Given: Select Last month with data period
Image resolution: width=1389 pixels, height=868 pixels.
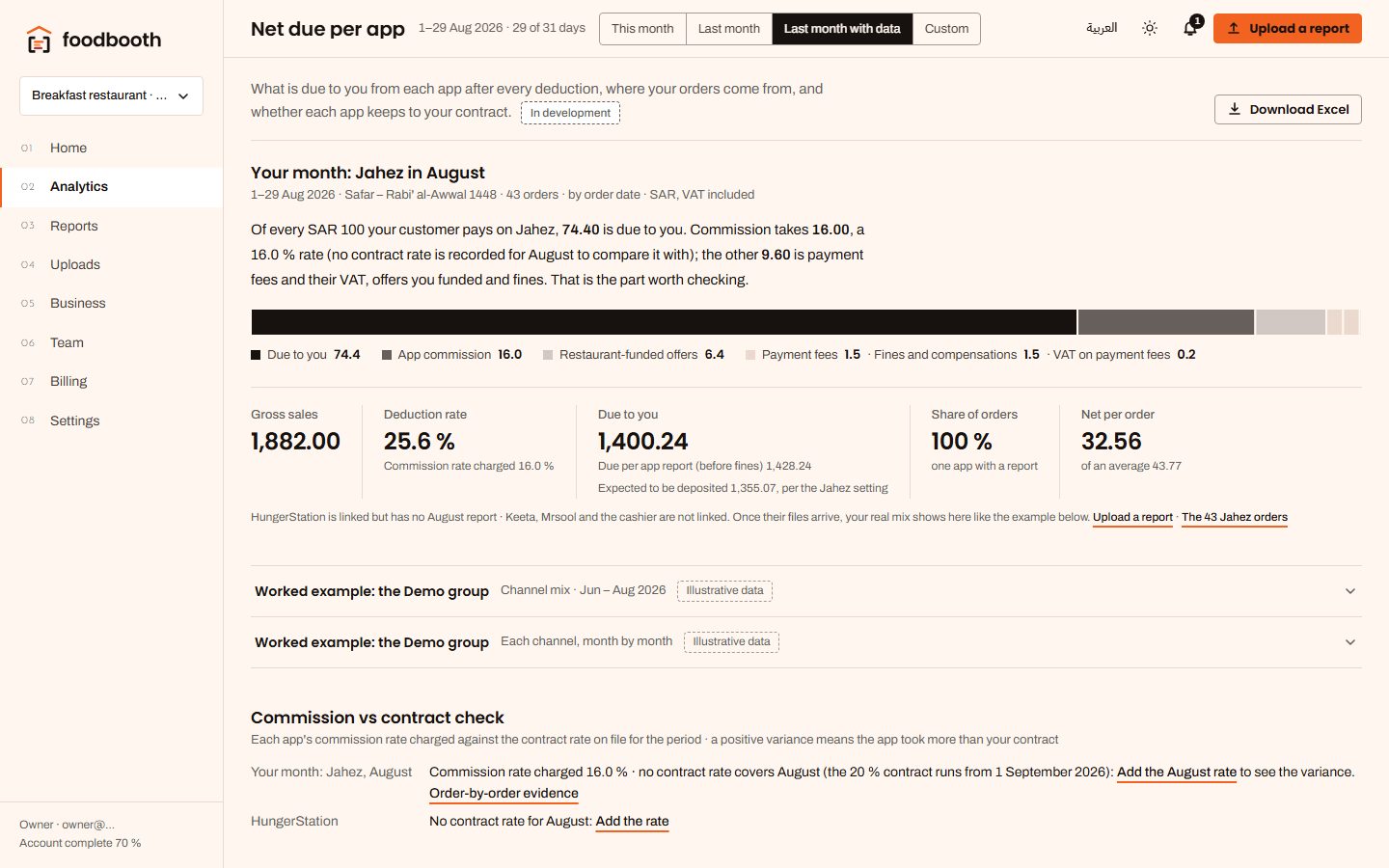Looking at the screenshot, I should [842, 29].
